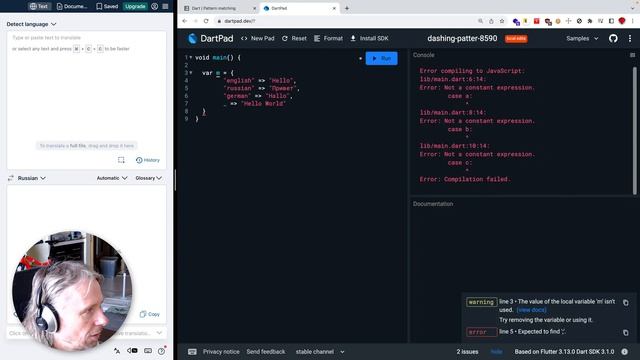Click the browser back arrow
640x360 pixels.
(x=184, y=21)
